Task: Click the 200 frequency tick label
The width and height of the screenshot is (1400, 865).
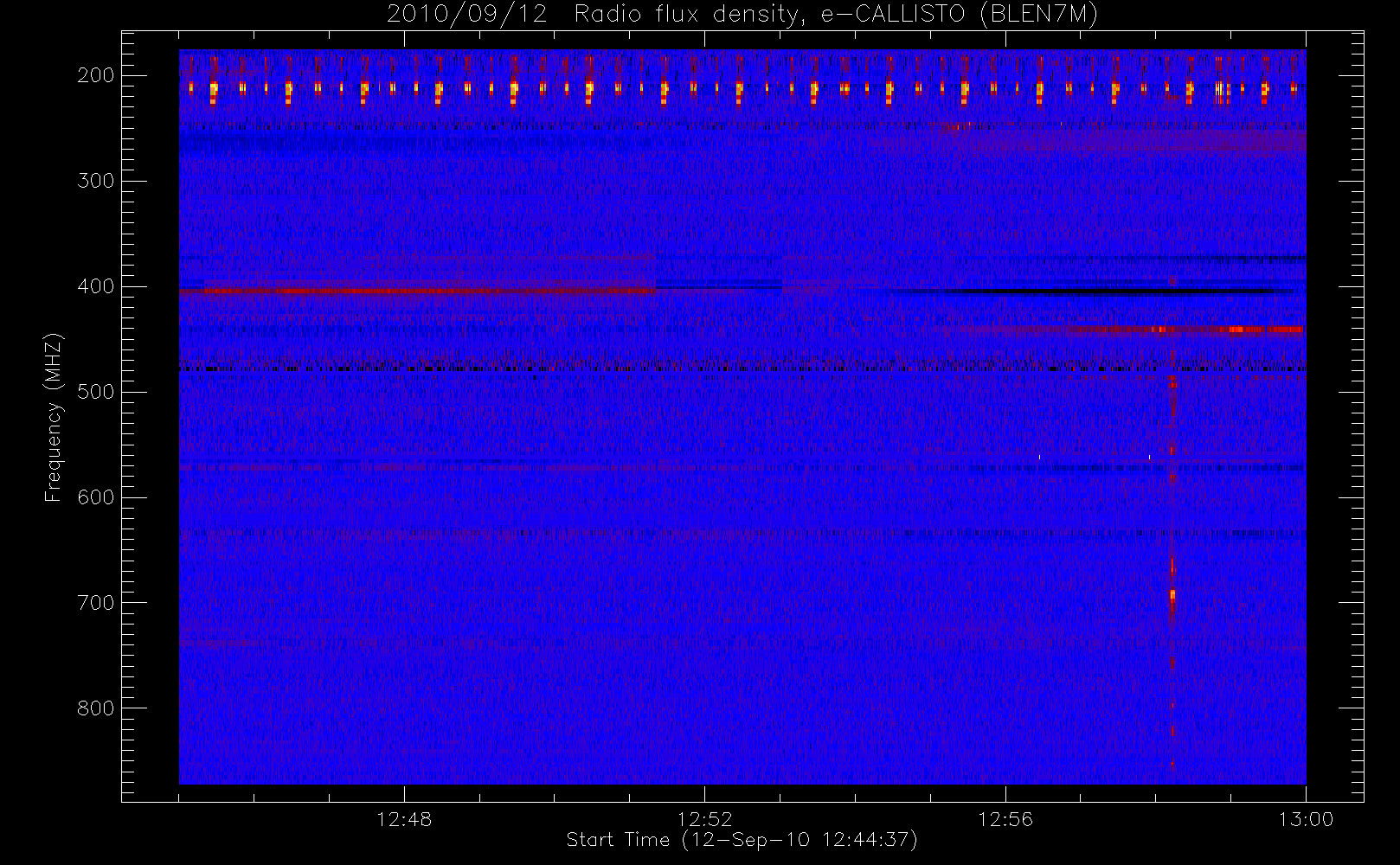Action: (95, 75)
